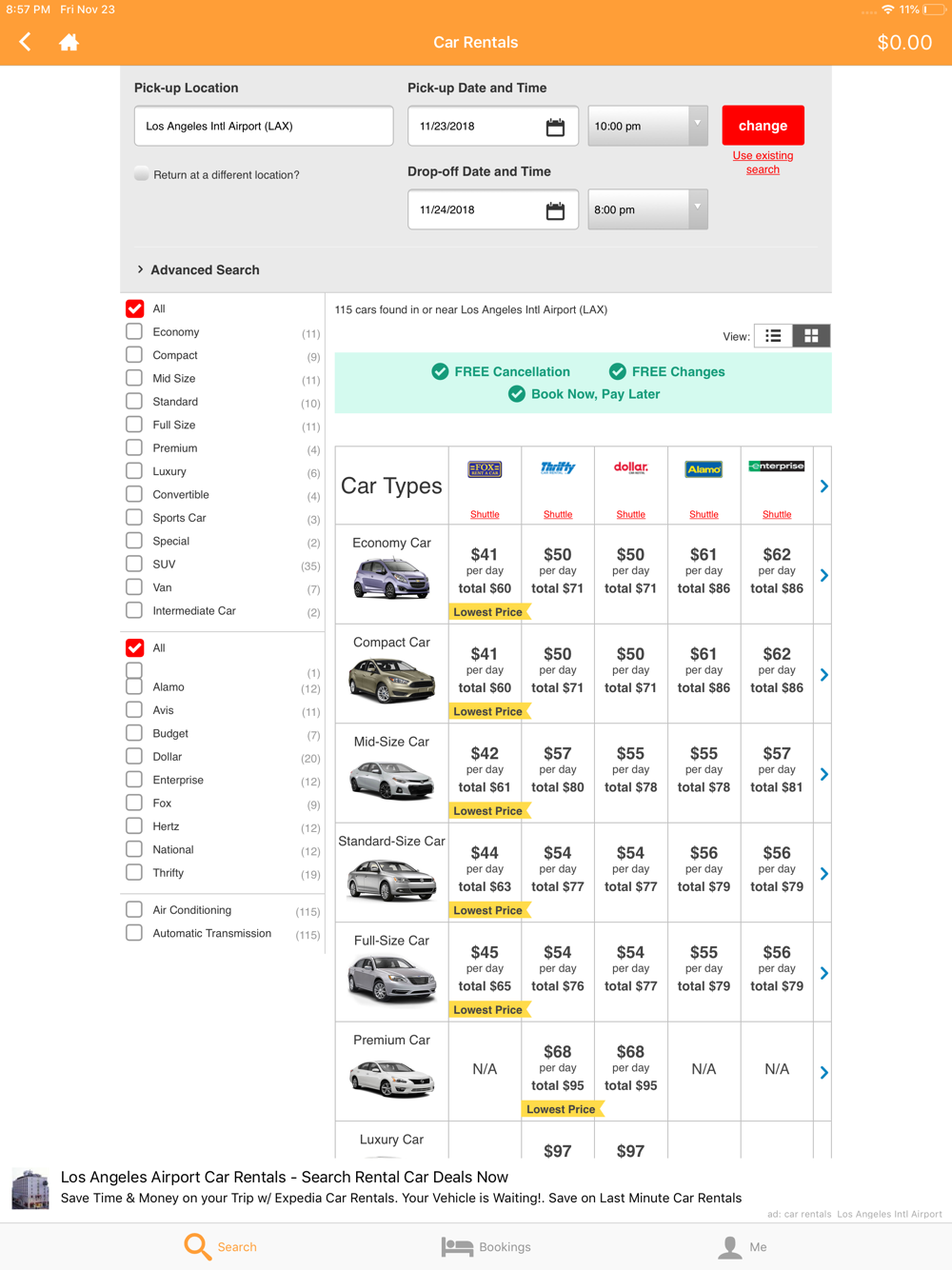Check the Economy car type filter
This screenshot has height=1270, width=952.
[x=134, y=331]
